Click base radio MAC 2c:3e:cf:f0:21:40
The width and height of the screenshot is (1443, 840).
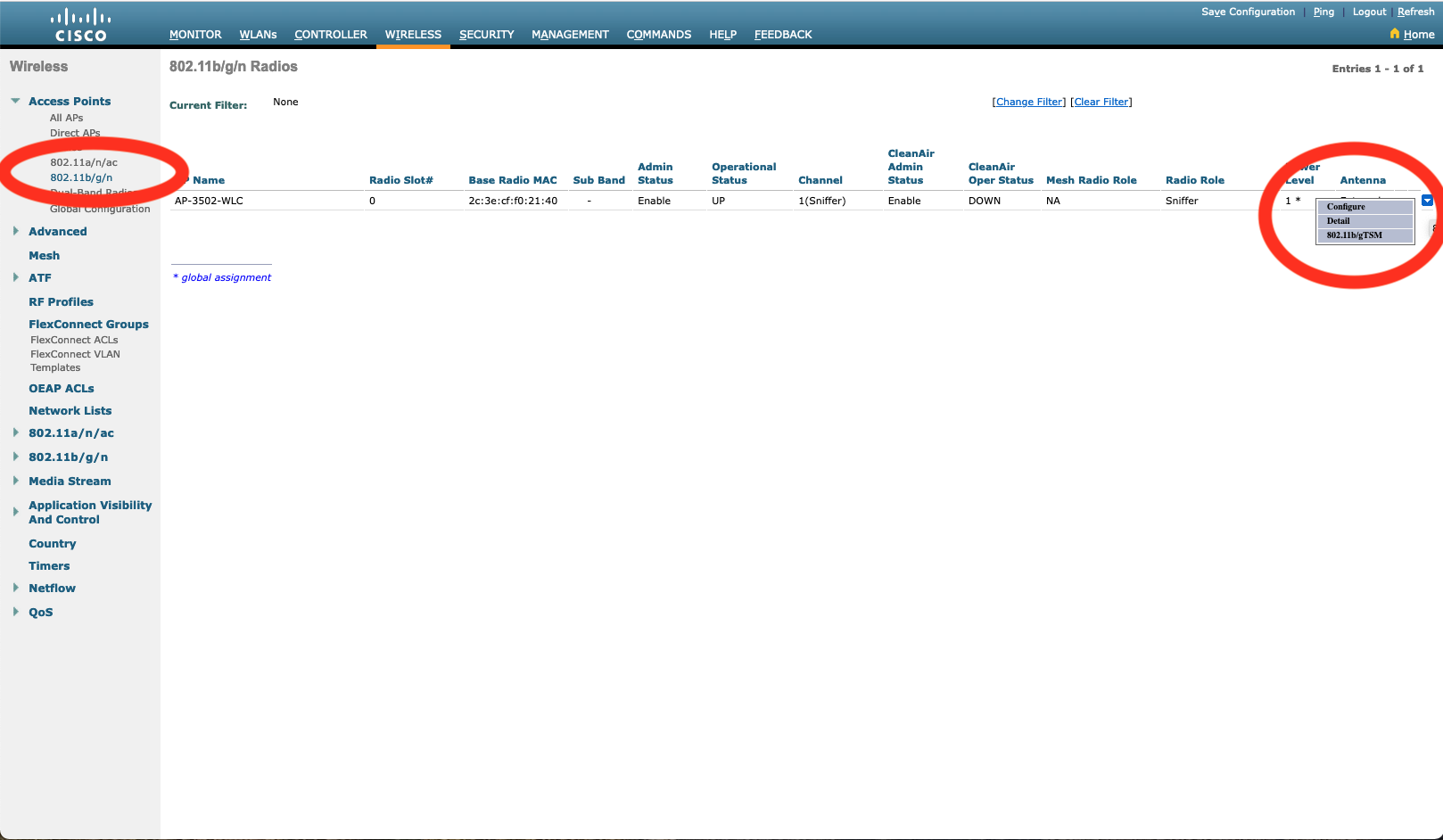tap(513, 201)
